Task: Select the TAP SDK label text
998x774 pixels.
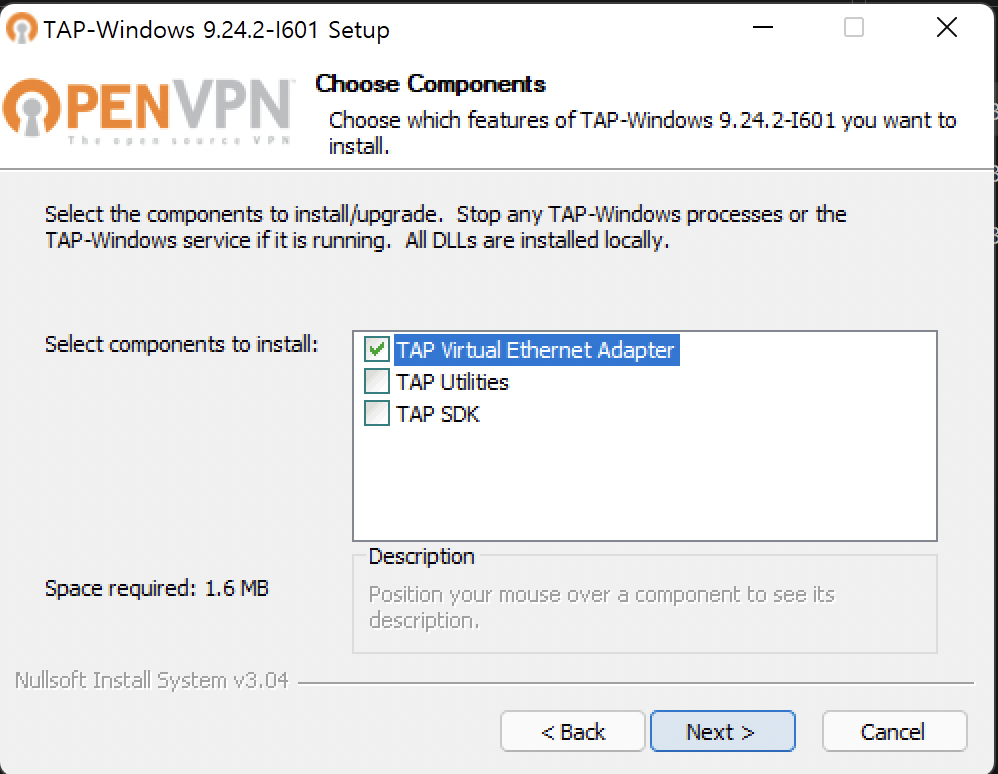Action: tap(437, 414)
